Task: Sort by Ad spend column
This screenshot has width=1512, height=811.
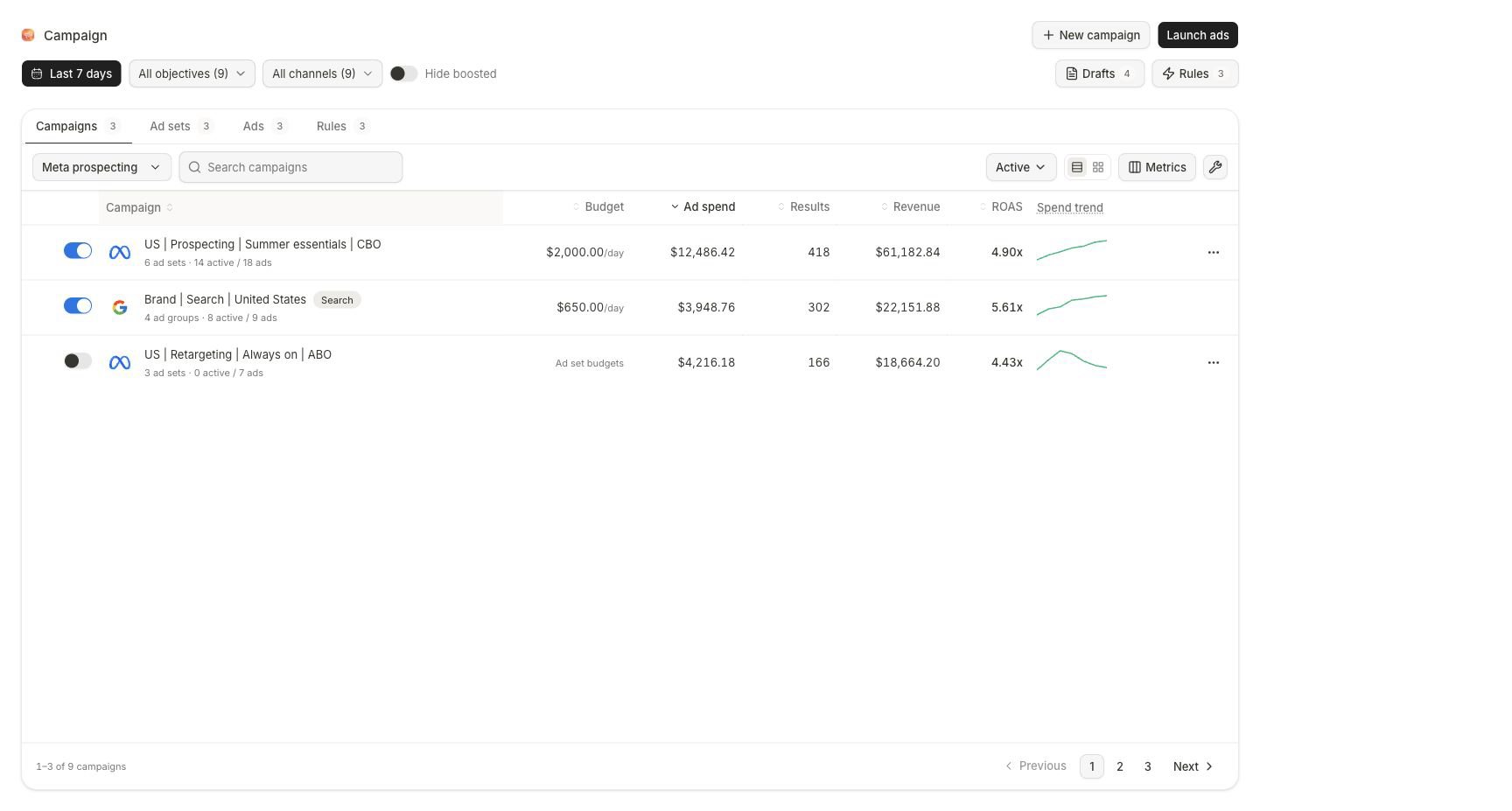Action: tap(703, 207)
